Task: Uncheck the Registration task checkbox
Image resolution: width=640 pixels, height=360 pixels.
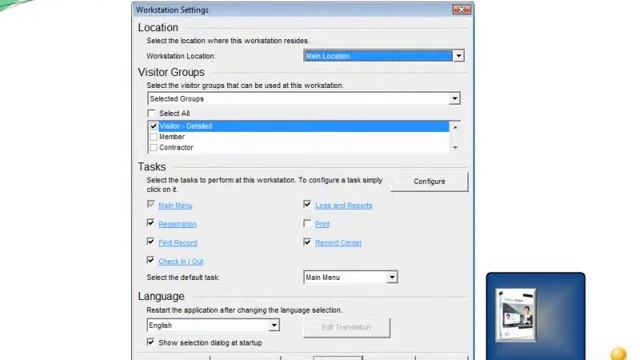Action: pos(151,222)
